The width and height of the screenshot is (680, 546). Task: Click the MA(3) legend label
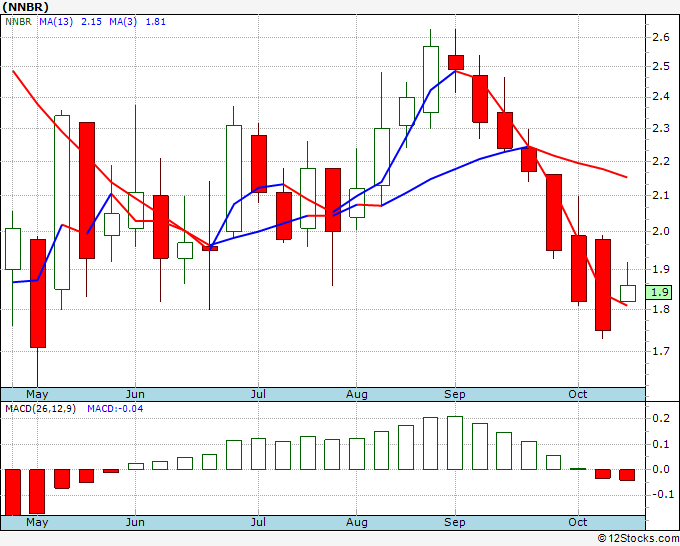coord(123,22)
